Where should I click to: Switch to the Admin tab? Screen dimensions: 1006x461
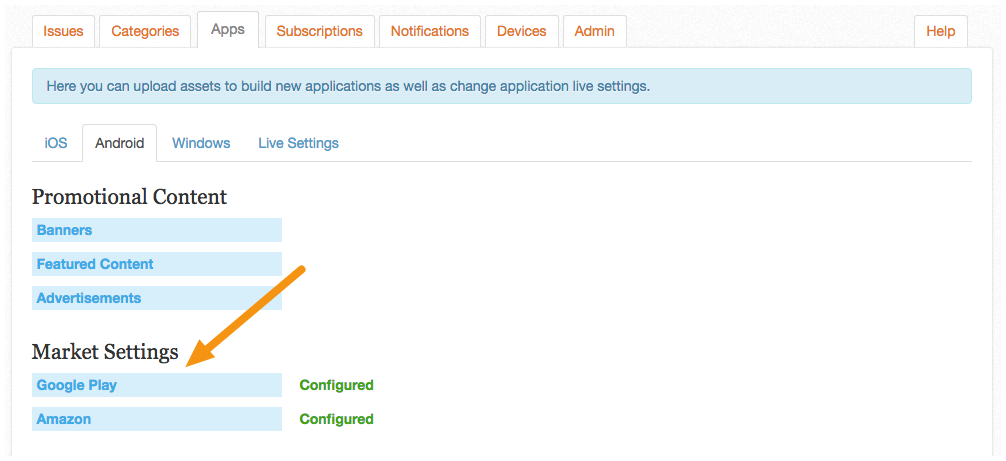pos(594,31)
